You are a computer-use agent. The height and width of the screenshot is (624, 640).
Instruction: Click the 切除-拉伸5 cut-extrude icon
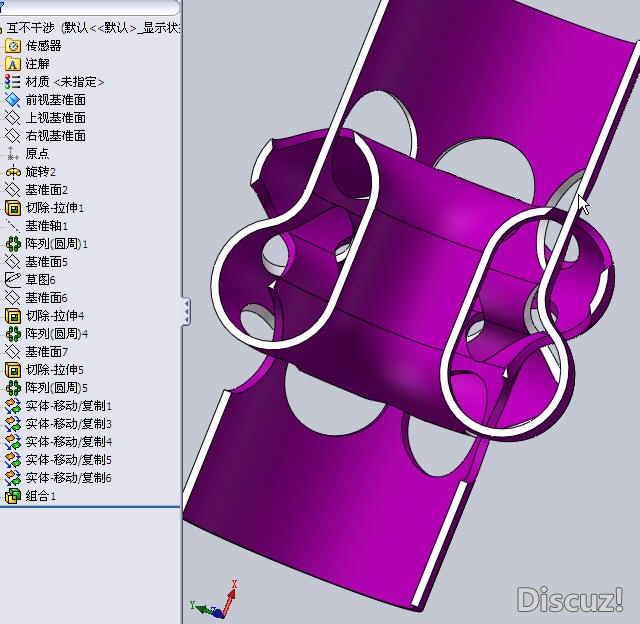pyautogui.click(x=13, y=370)
